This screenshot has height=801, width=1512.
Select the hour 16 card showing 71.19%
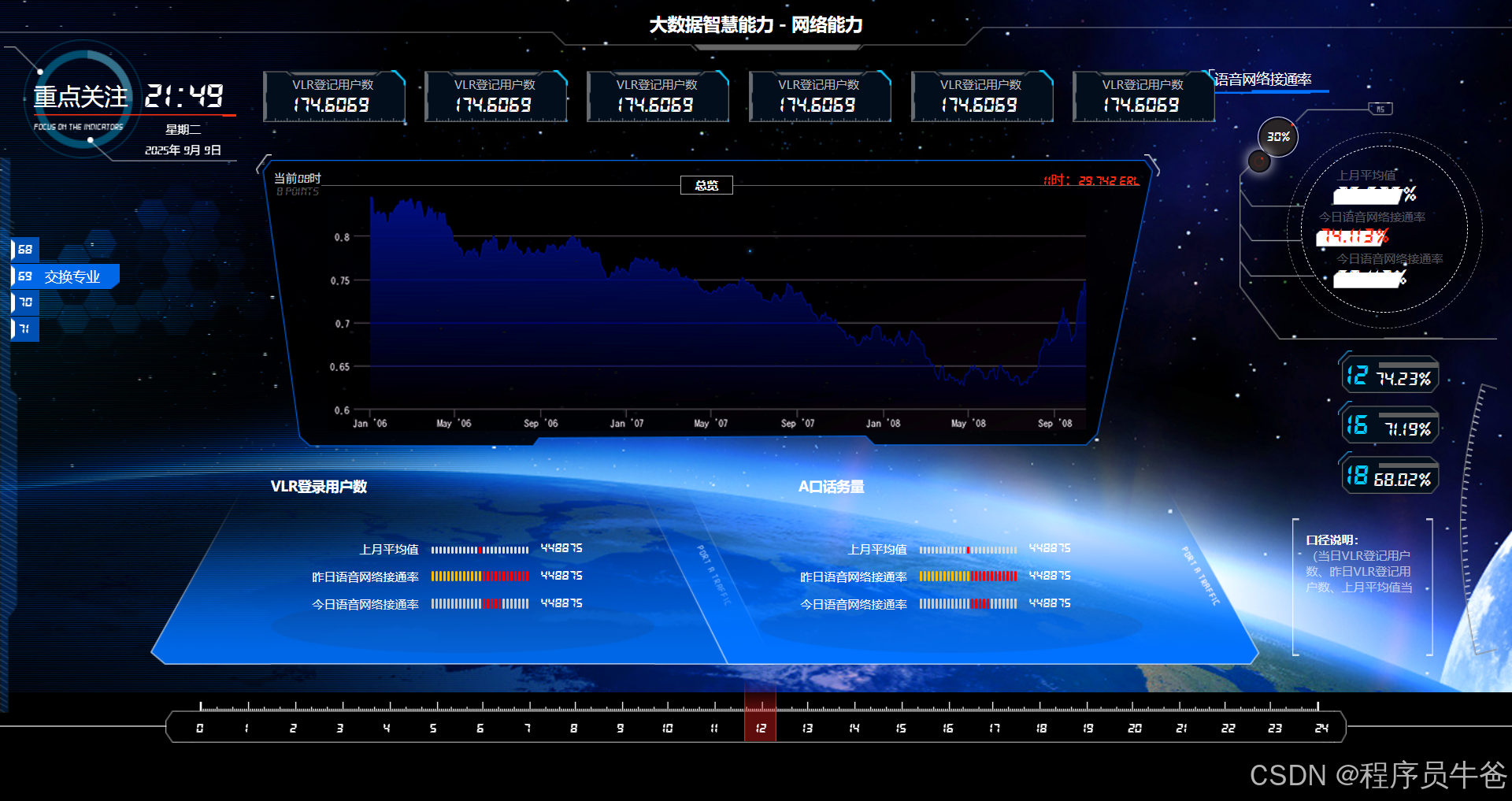tap(1390, 425)
